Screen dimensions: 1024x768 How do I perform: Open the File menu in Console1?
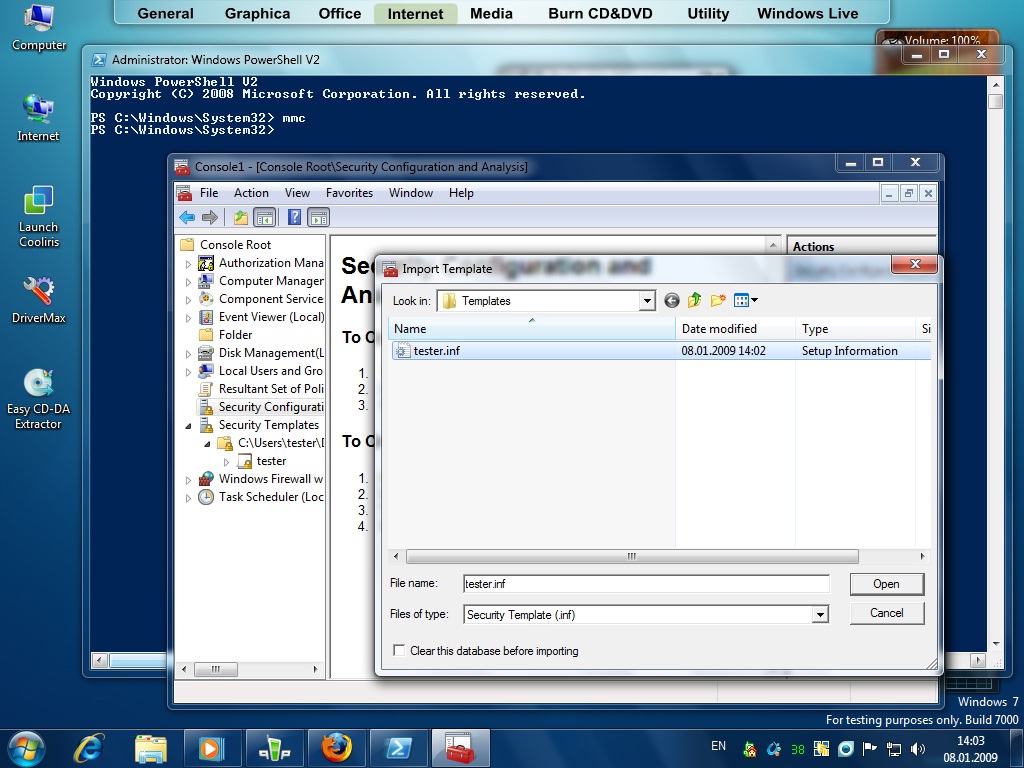[209, 193]
